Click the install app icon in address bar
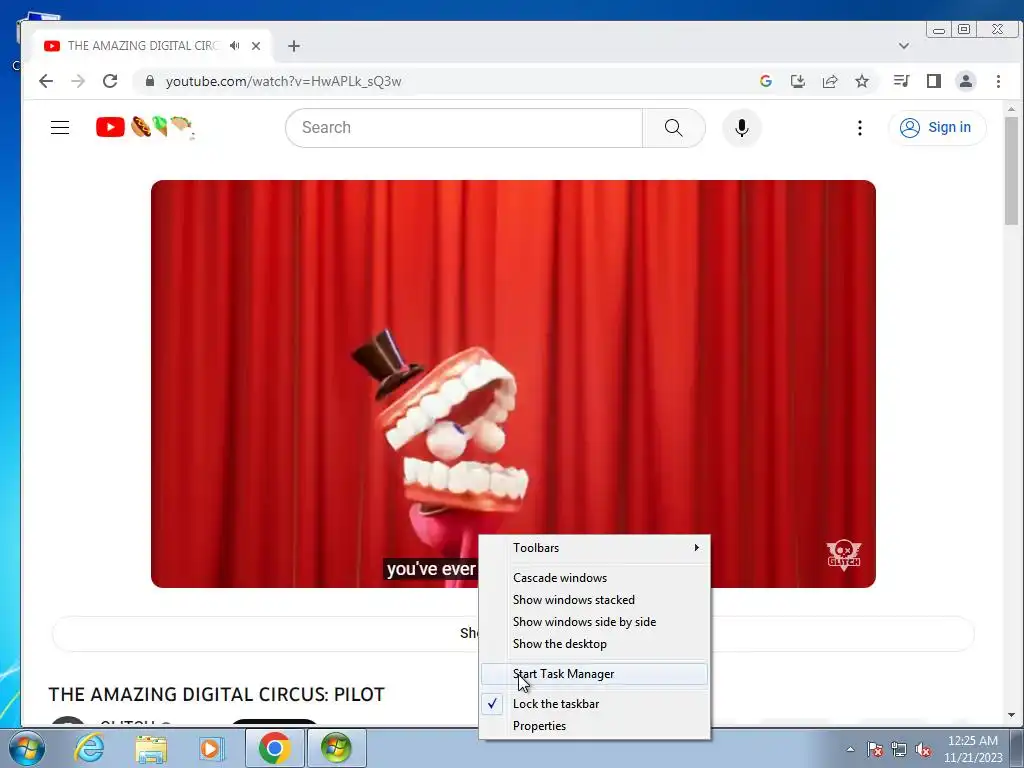This screenshot has height=768, width=1024. (x=797, y=81)
